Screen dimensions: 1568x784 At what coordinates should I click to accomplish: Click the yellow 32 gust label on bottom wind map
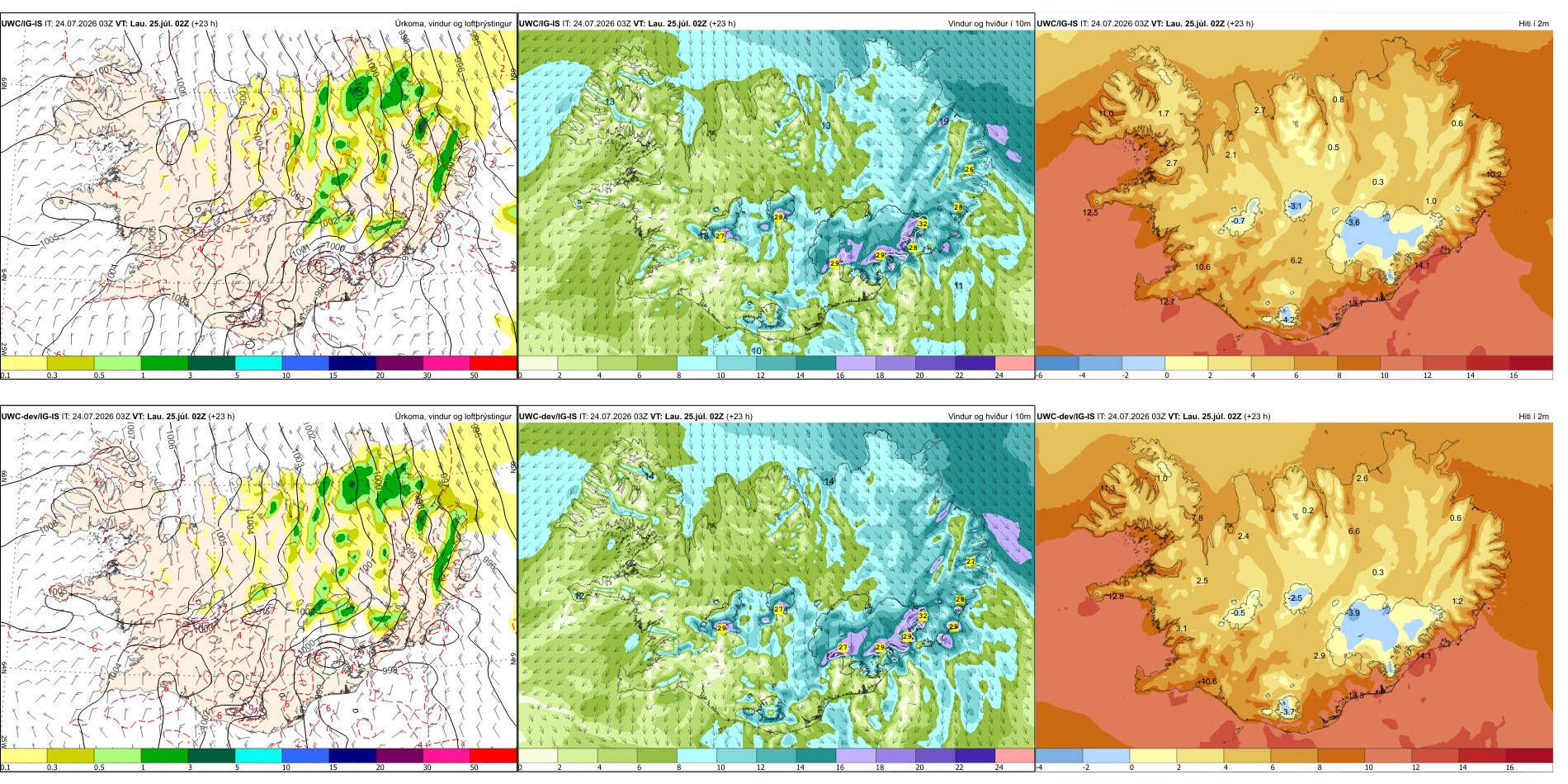click(923, 616)
